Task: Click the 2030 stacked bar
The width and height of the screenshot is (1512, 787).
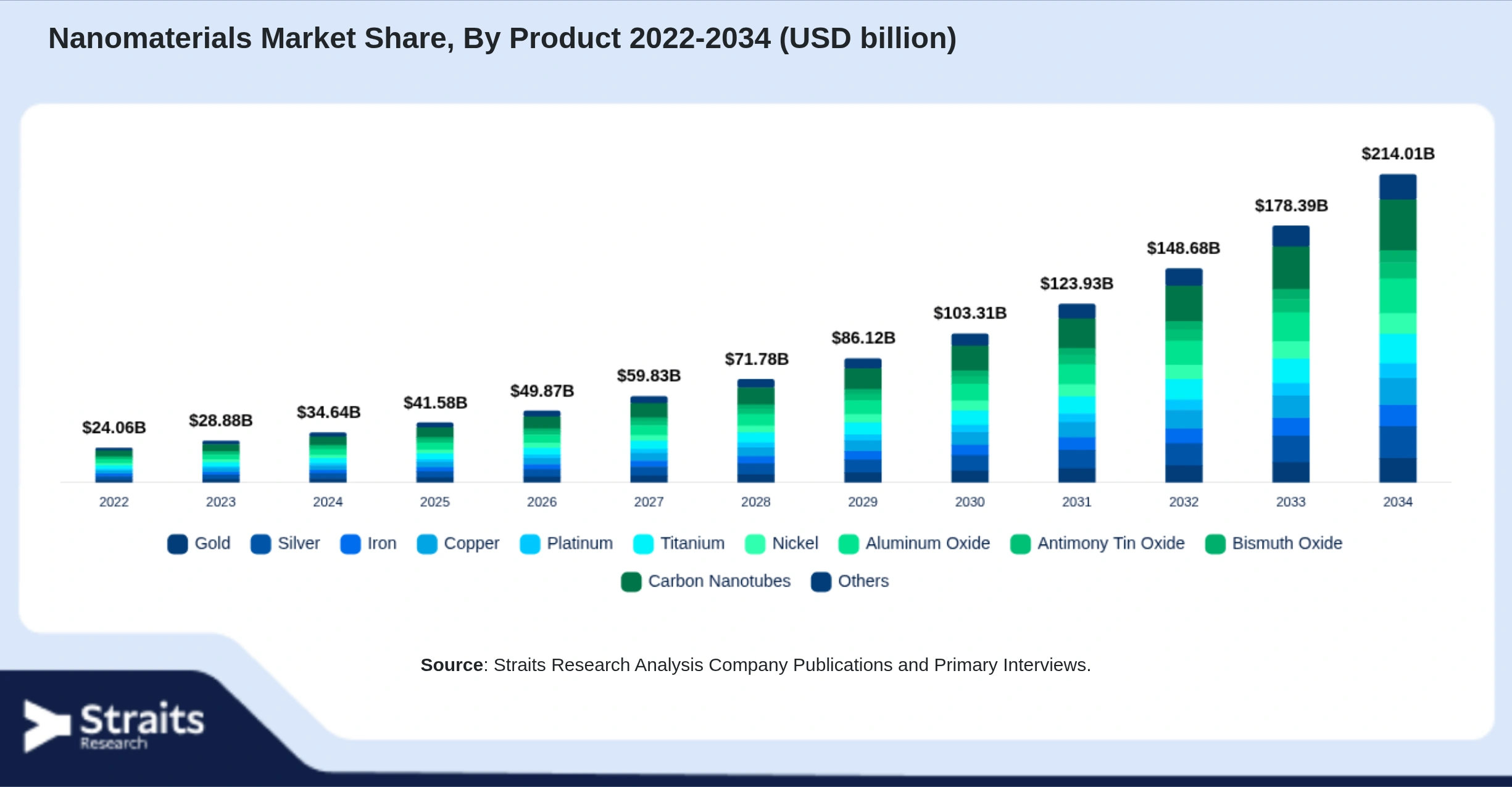Action: (x=970, y=408)
